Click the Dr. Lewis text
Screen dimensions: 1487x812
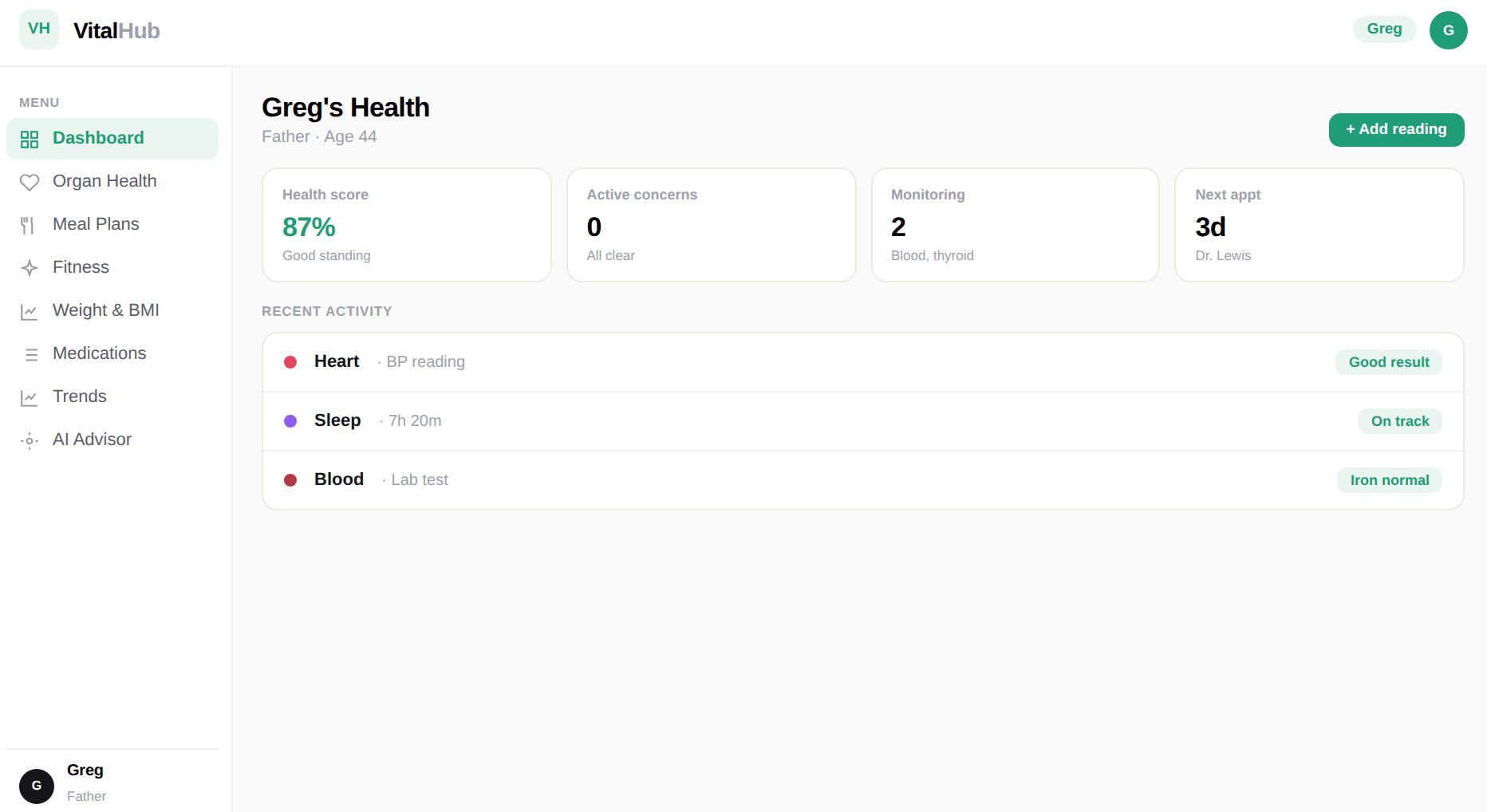[x=1223, y=255]
